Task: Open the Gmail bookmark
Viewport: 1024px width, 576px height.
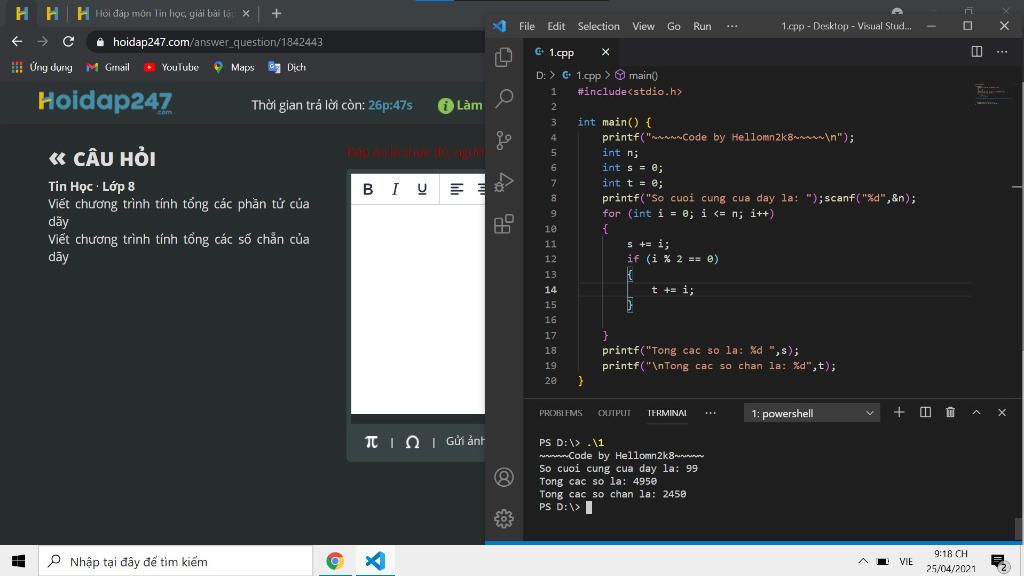Action: point(108,67)
